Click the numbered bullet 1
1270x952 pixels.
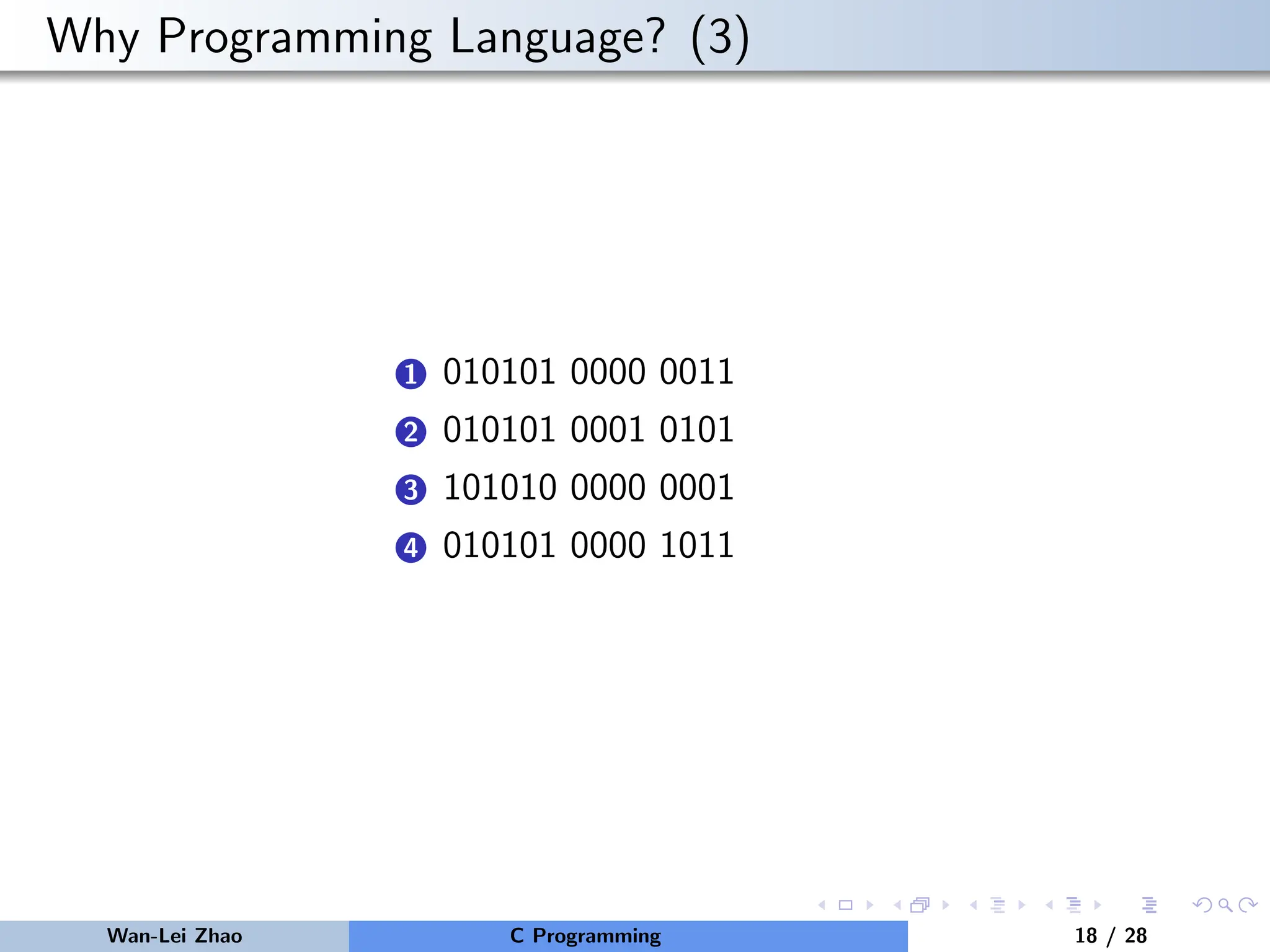tap(411, 374)
